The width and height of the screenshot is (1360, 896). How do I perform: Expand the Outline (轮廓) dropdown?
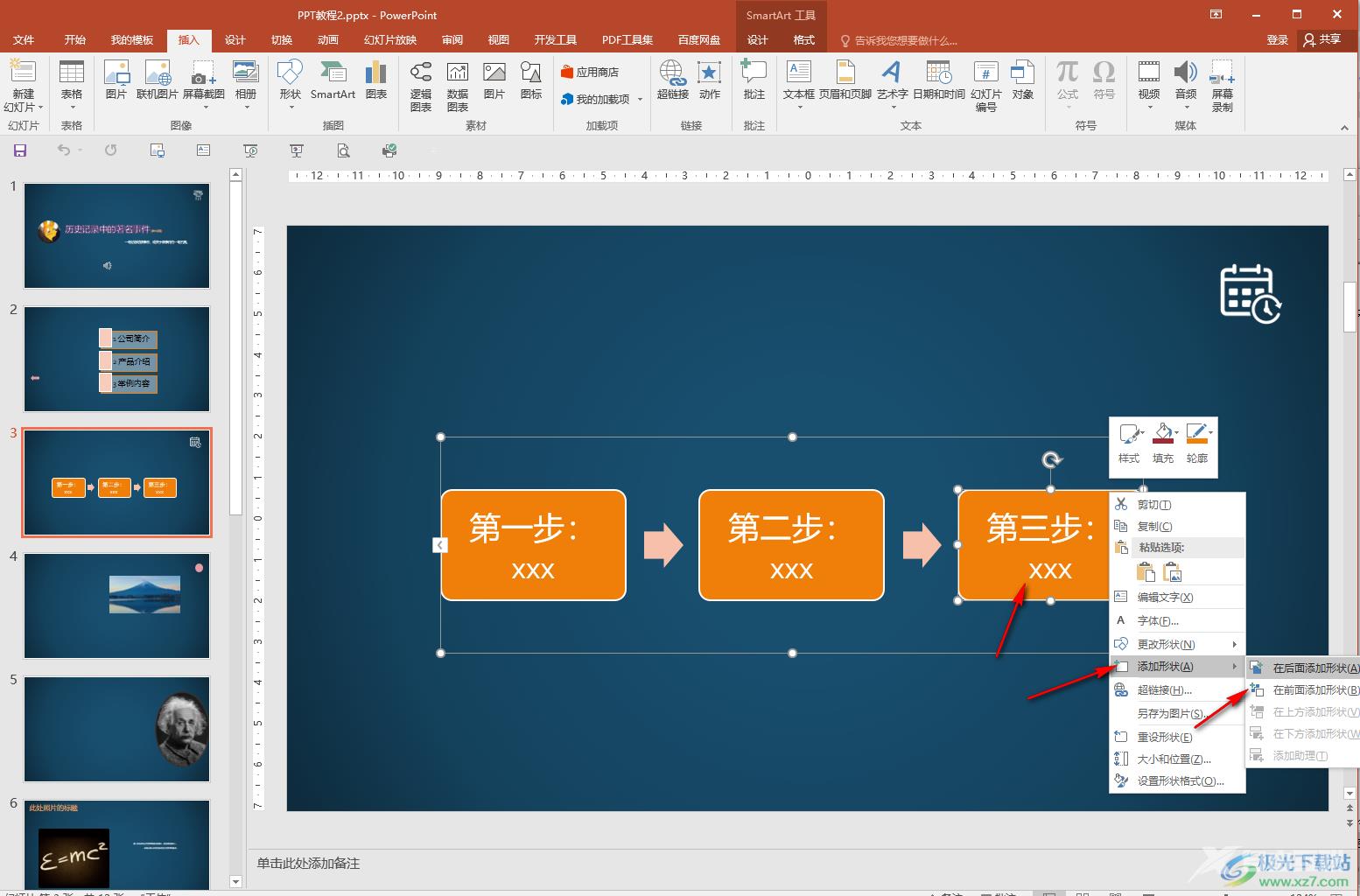coord(1210,432)
